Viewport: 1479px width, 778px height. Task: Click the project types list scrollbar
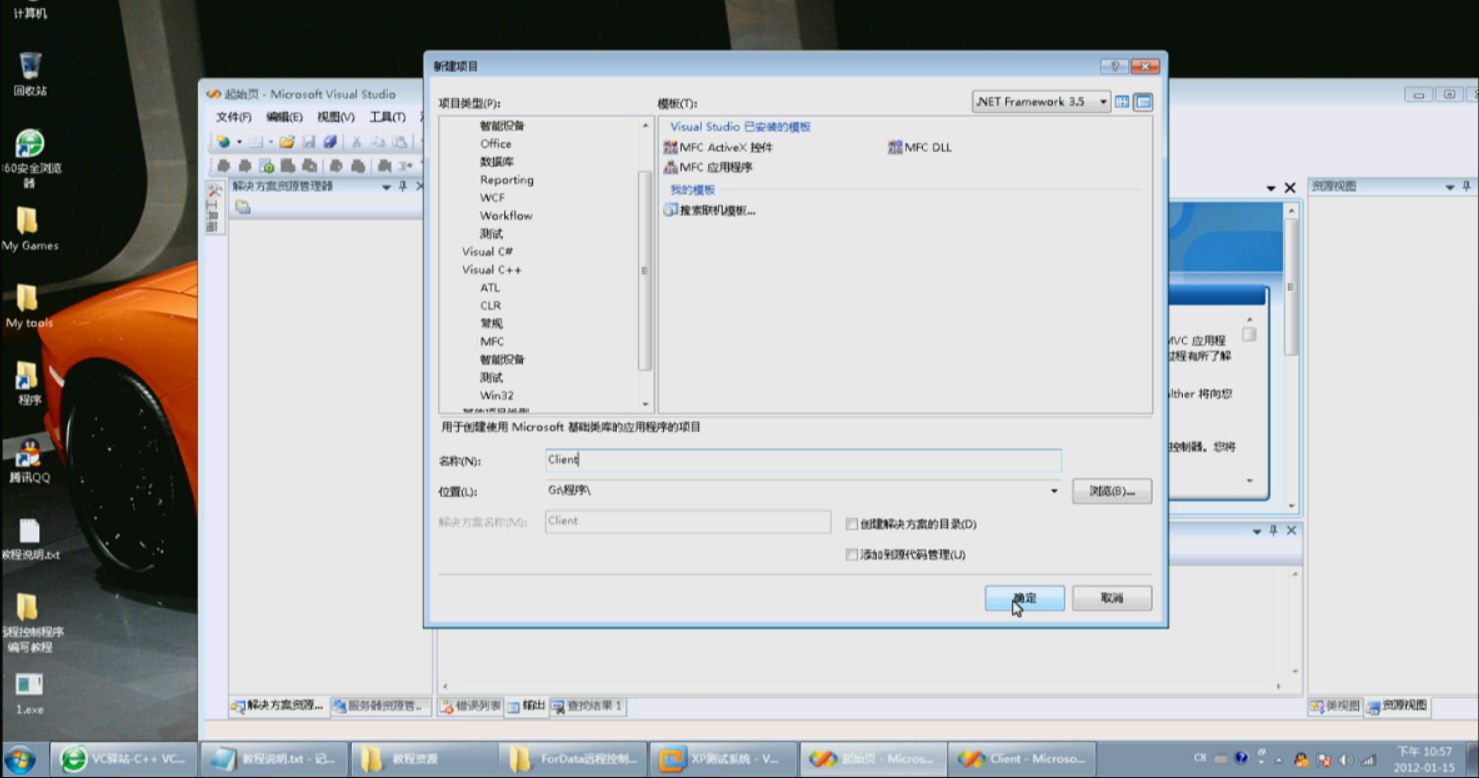[645, 270]
